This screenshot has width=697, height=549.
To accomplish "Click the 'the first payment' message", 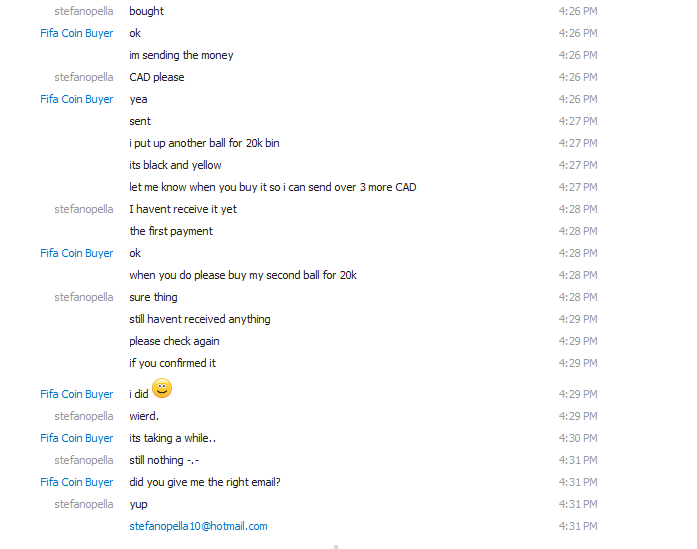I will pyautogui.click(x=171, y=231).
